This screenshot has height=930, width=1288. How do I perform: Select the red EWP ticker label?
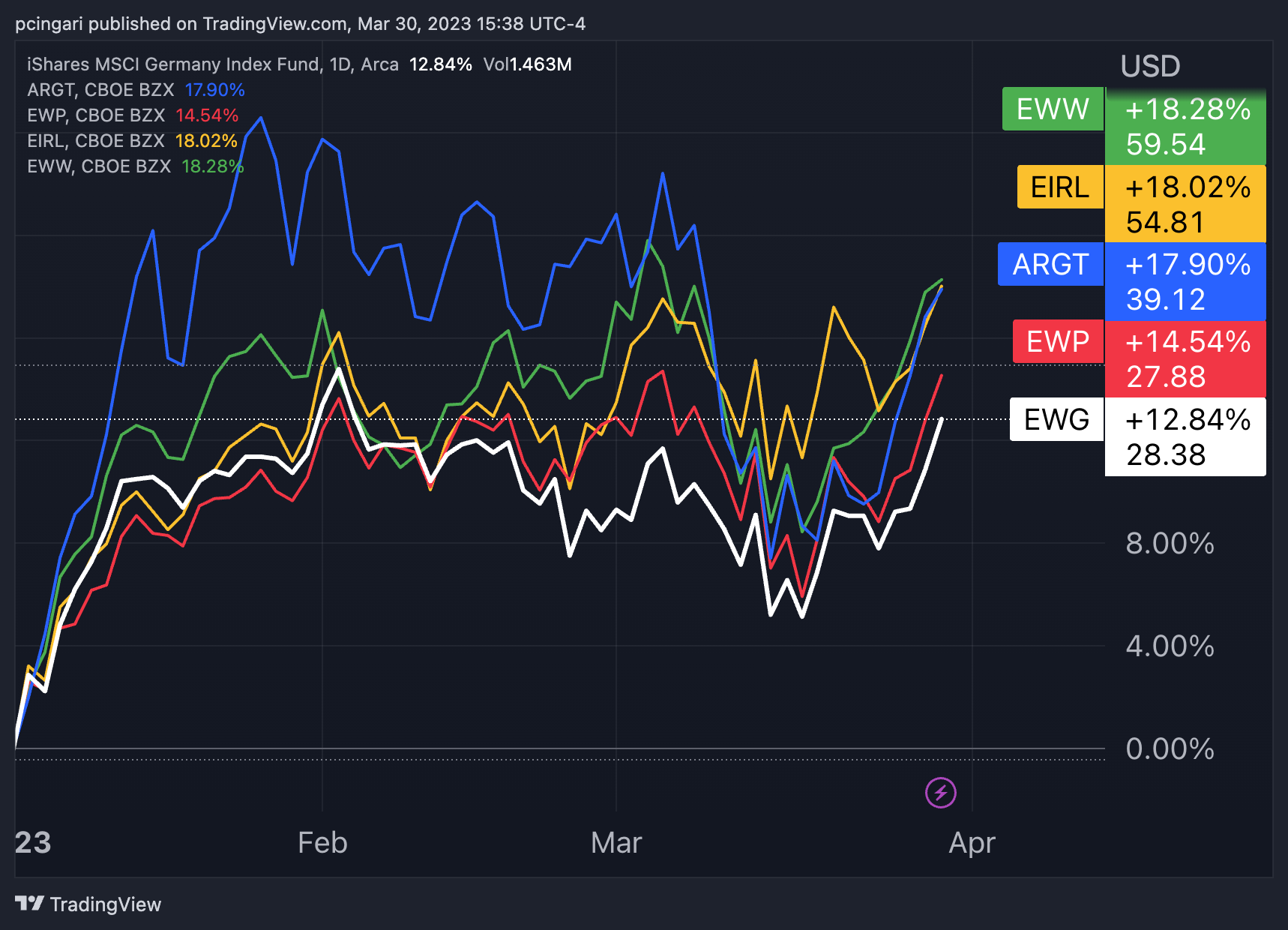click(x=1058, y=341)
